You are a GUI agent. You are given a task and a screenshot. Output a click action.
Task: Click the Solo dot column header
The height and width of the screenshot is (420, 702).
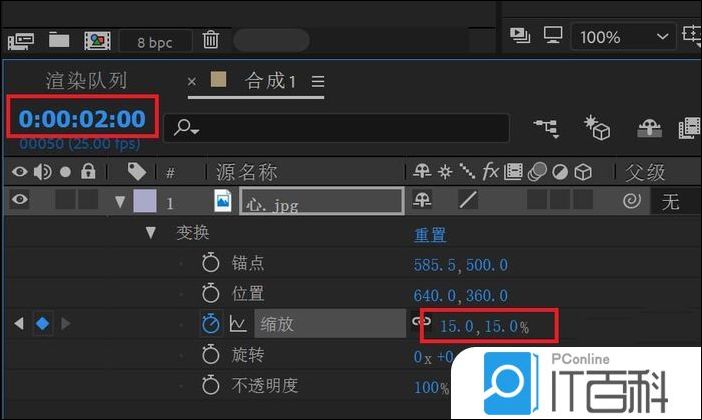point(65,172)
